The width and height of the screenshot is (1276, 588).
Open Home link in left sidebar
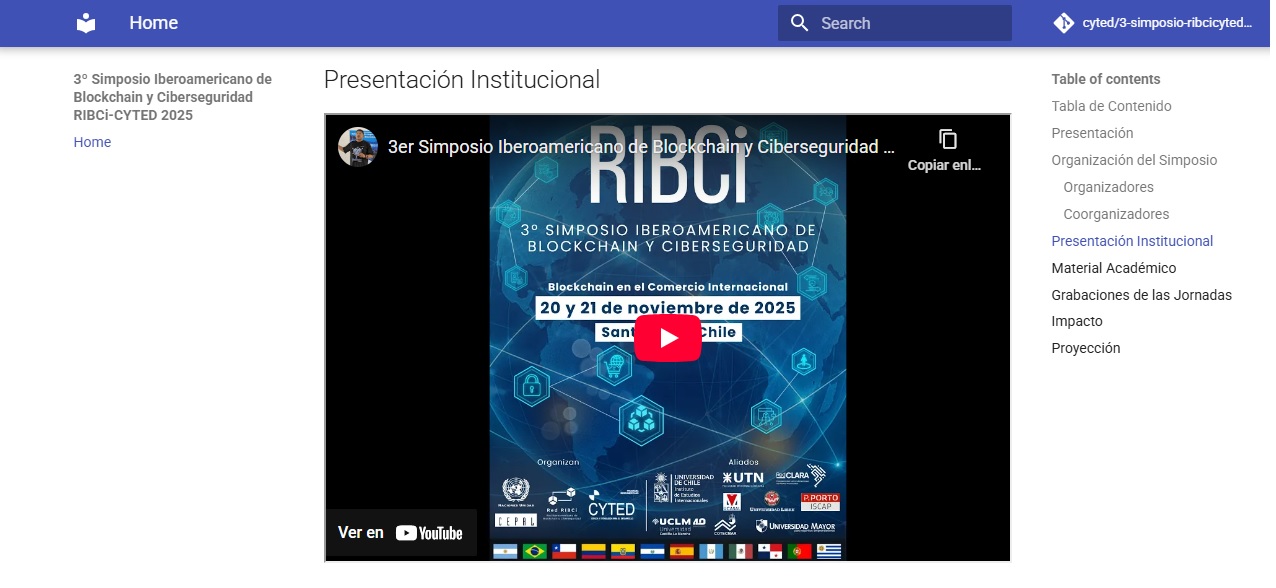[92, 142]
